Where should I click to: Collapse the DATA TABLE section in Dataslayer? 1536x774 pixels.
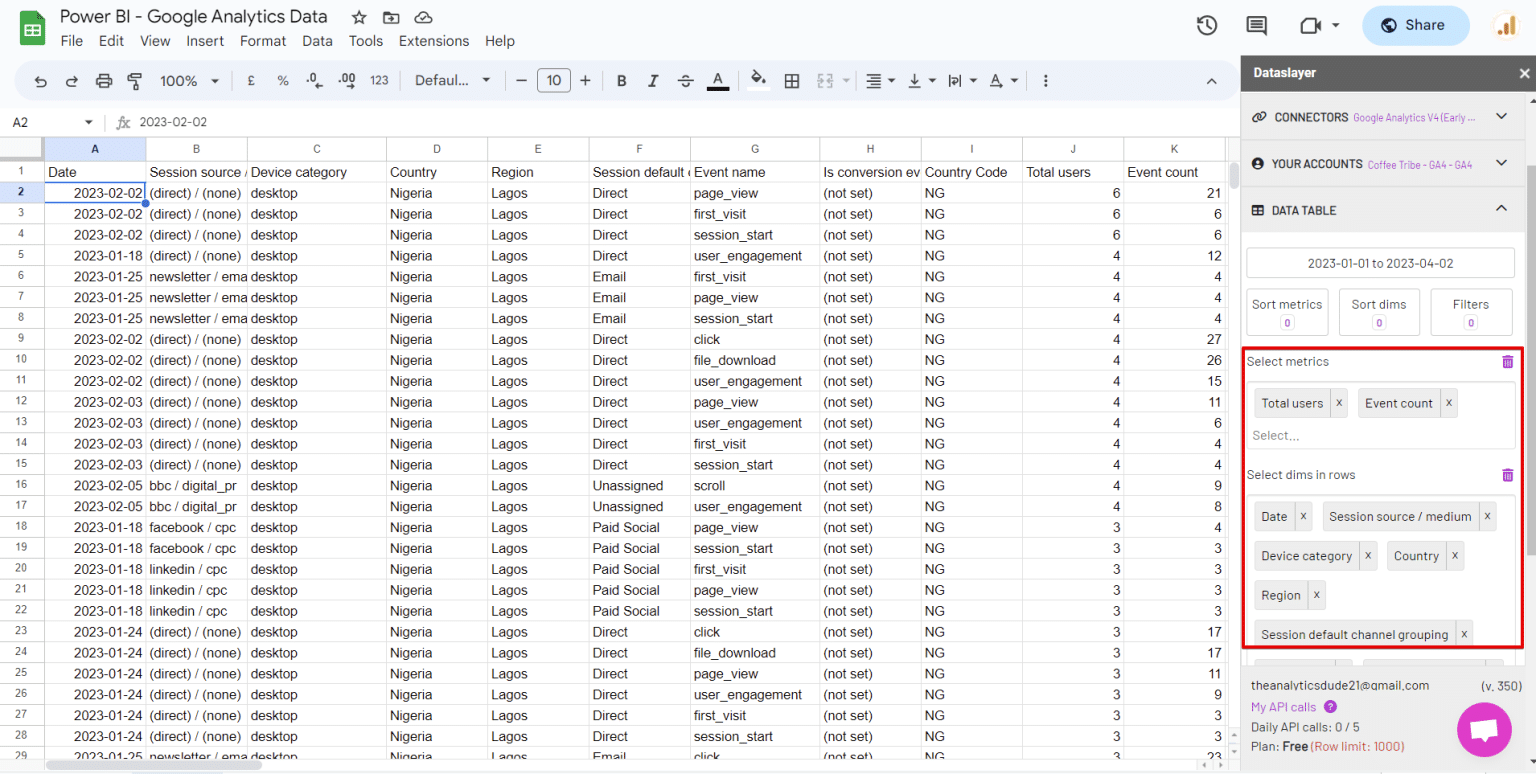pyautogui.click(x=1501, y=209)
